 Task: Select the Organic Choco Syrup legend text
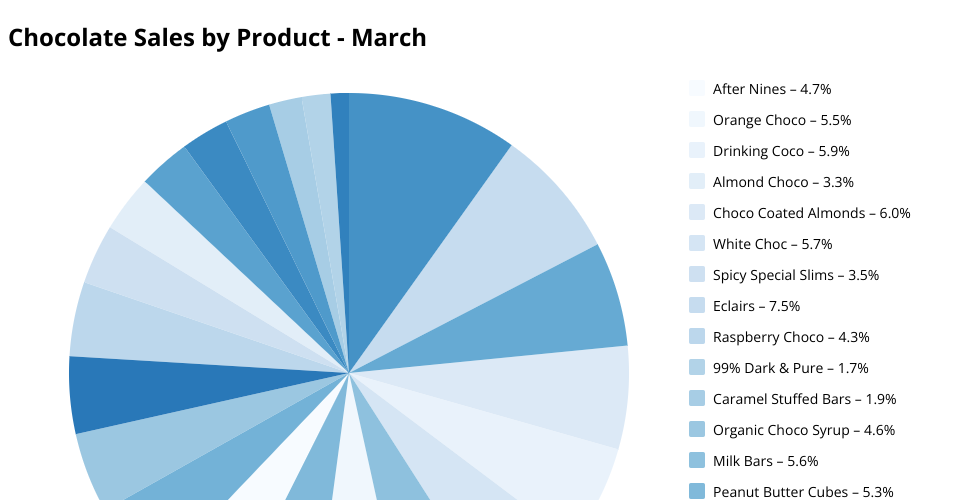point(803,430)
